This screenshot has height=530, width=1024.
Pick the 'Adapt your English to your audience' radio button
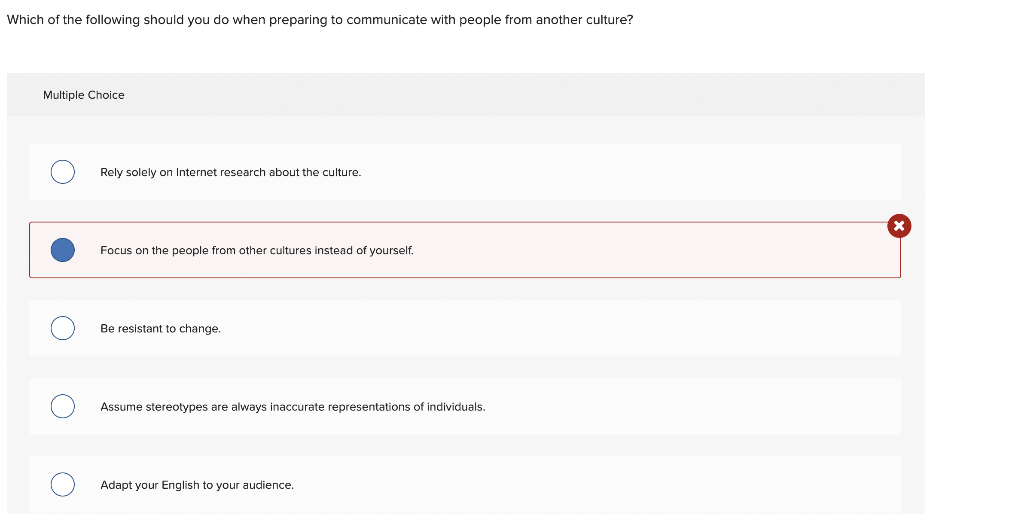[x=62, y=484]
